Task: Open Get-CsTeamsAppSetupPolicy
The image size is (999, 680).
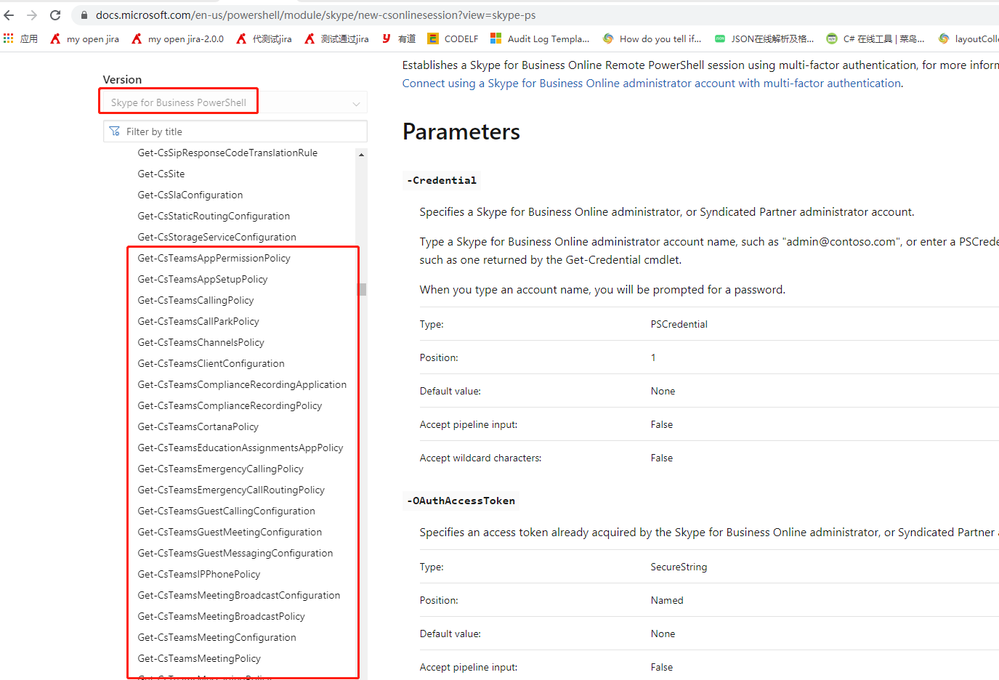Action: pyautogui.click(x=203, y=279)
